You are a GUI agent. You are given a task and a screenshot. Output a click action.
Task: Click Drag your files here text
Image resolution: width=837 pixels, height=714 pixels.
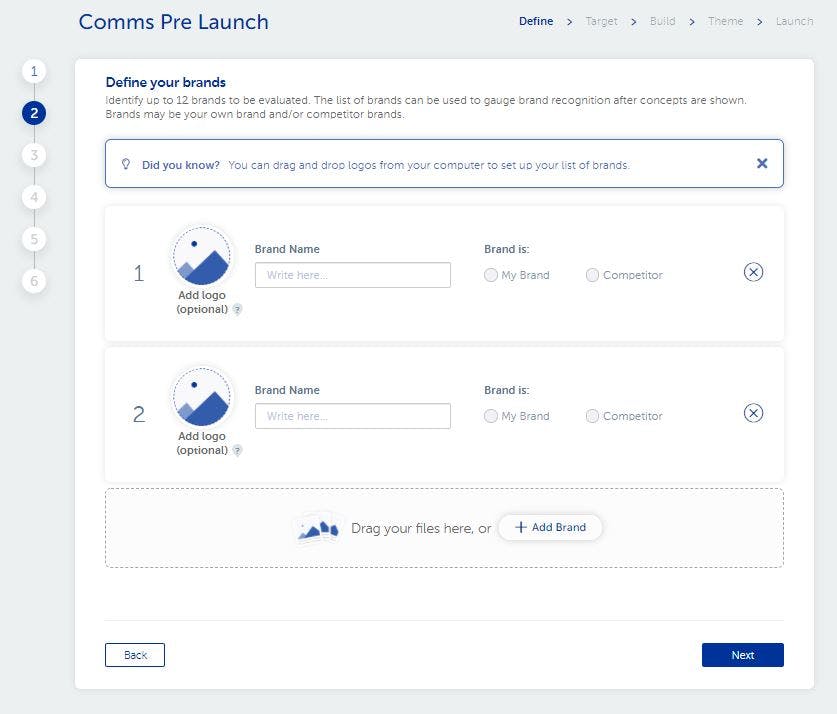421,528
